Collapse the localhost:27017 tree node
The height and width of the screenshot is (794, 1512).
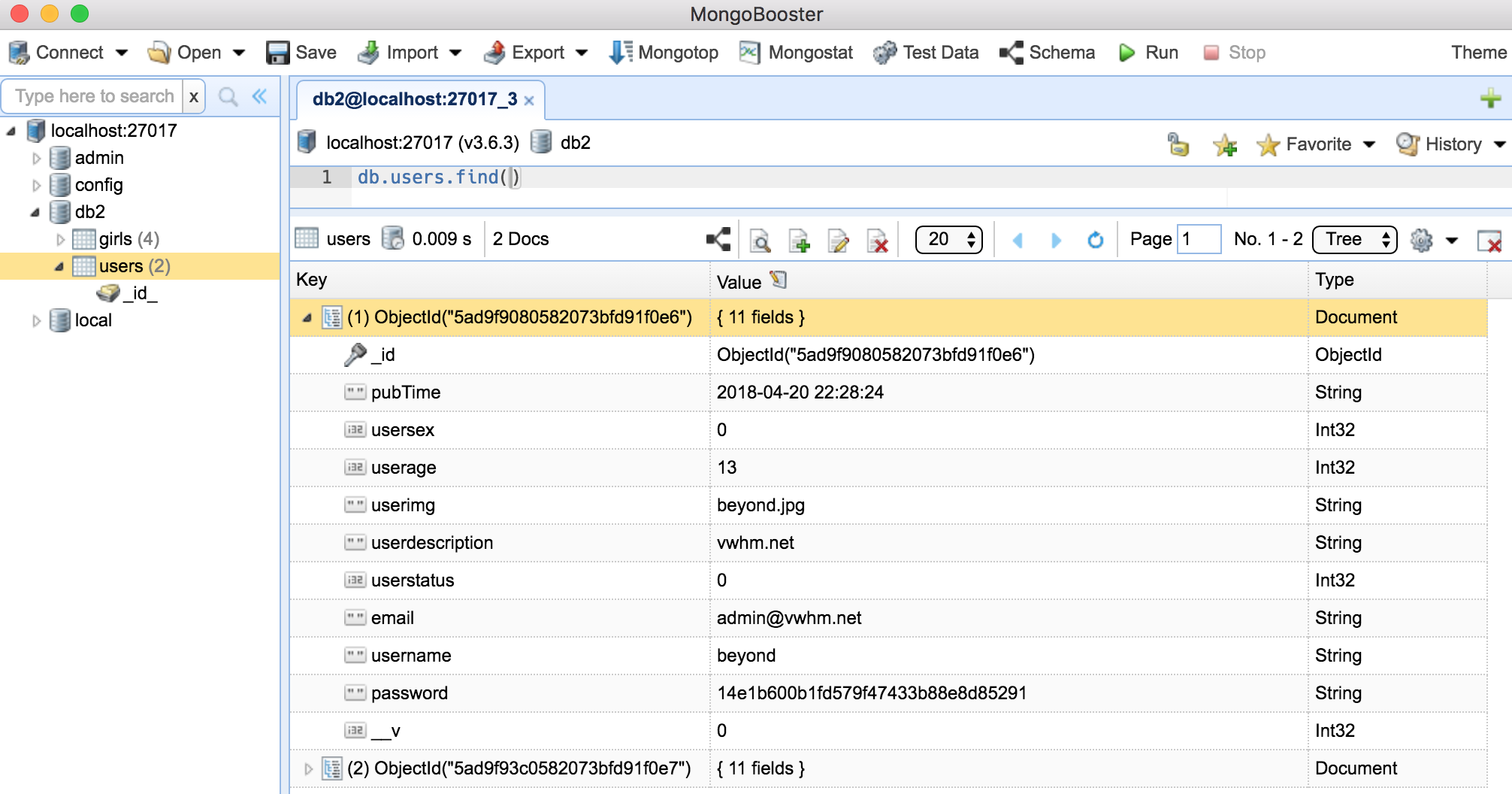click(11, 131)
